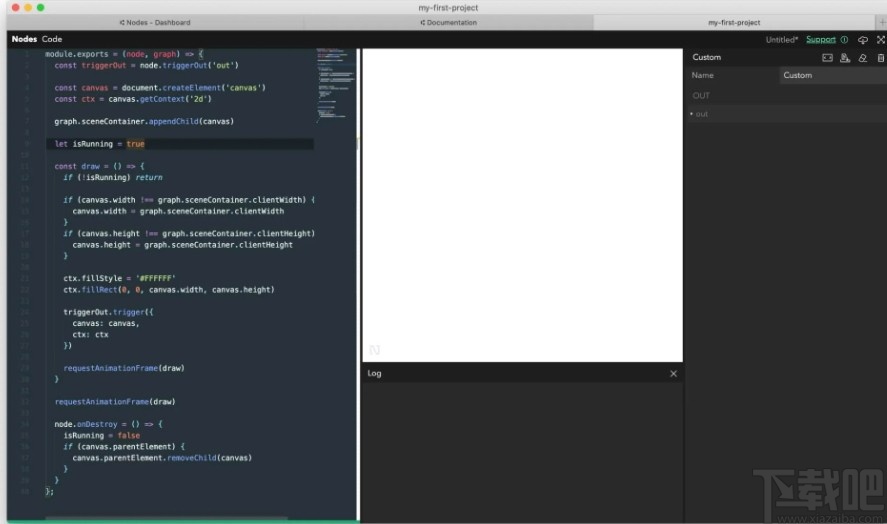Click the 'node.onDestroy' code line

pyautogui.click(x=108, y=424)
